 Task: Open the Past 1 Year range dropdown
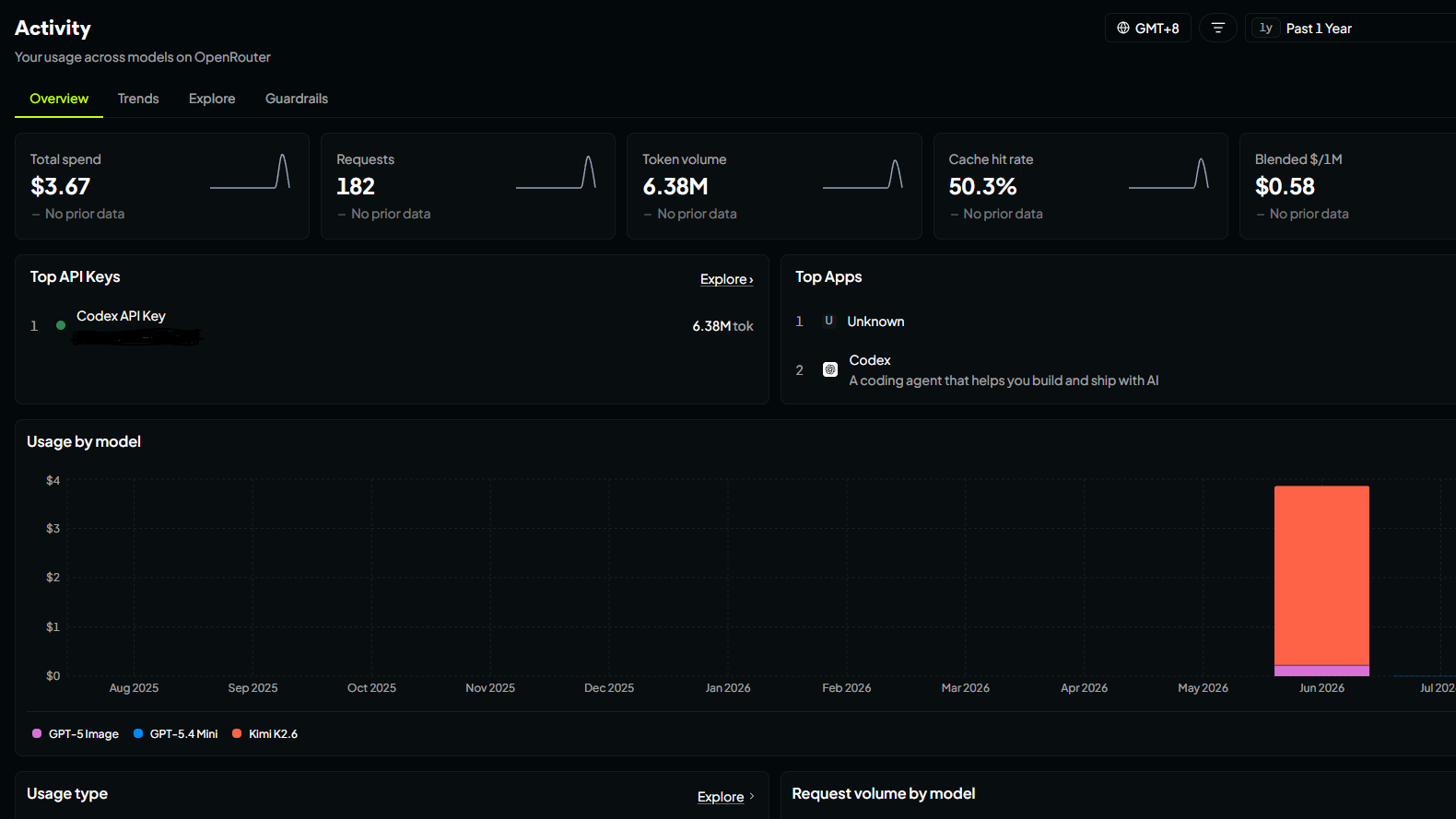(x=1350, y=28)
